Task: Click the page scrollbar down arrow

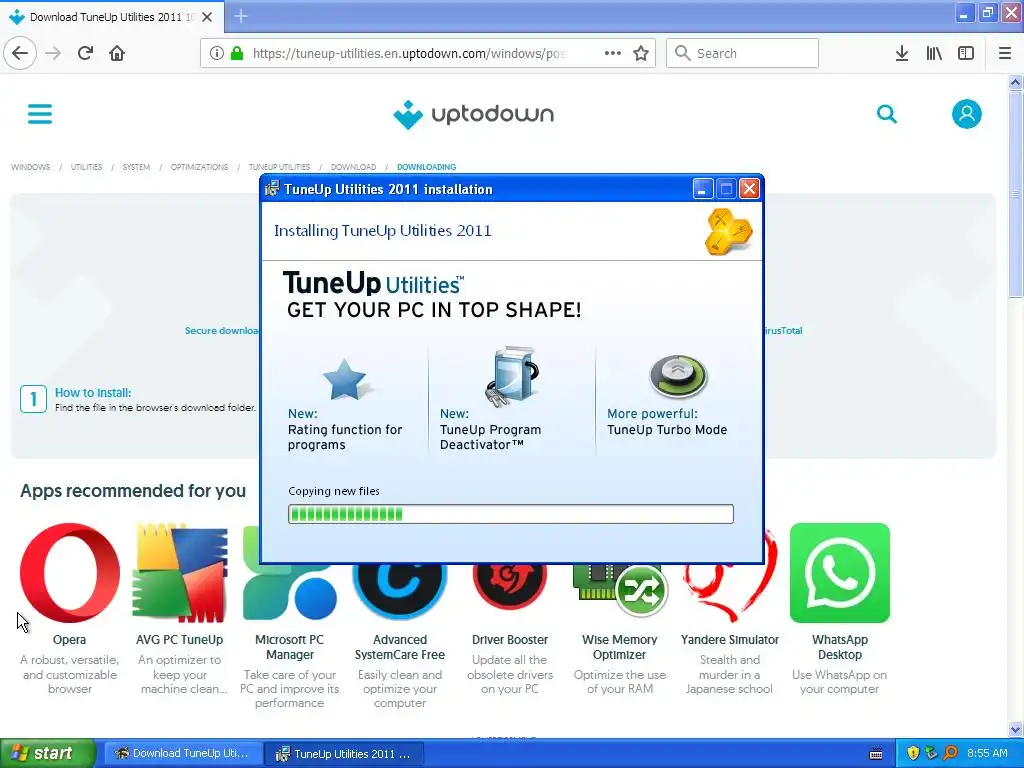Action: (1015, 729)
